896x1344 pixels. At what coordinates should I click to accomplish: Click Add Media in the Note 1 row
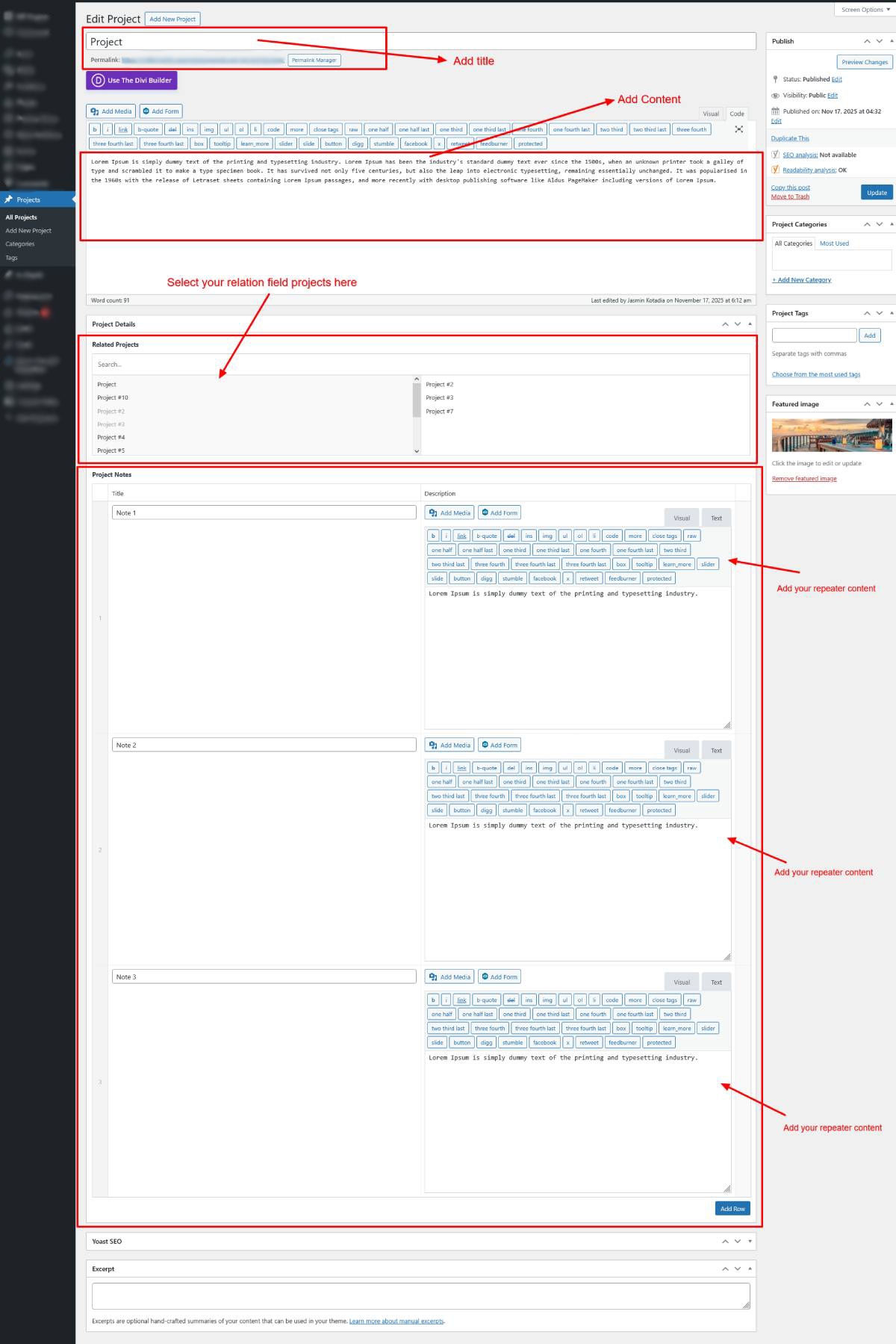pyautogui.click(x=450, y=512)
